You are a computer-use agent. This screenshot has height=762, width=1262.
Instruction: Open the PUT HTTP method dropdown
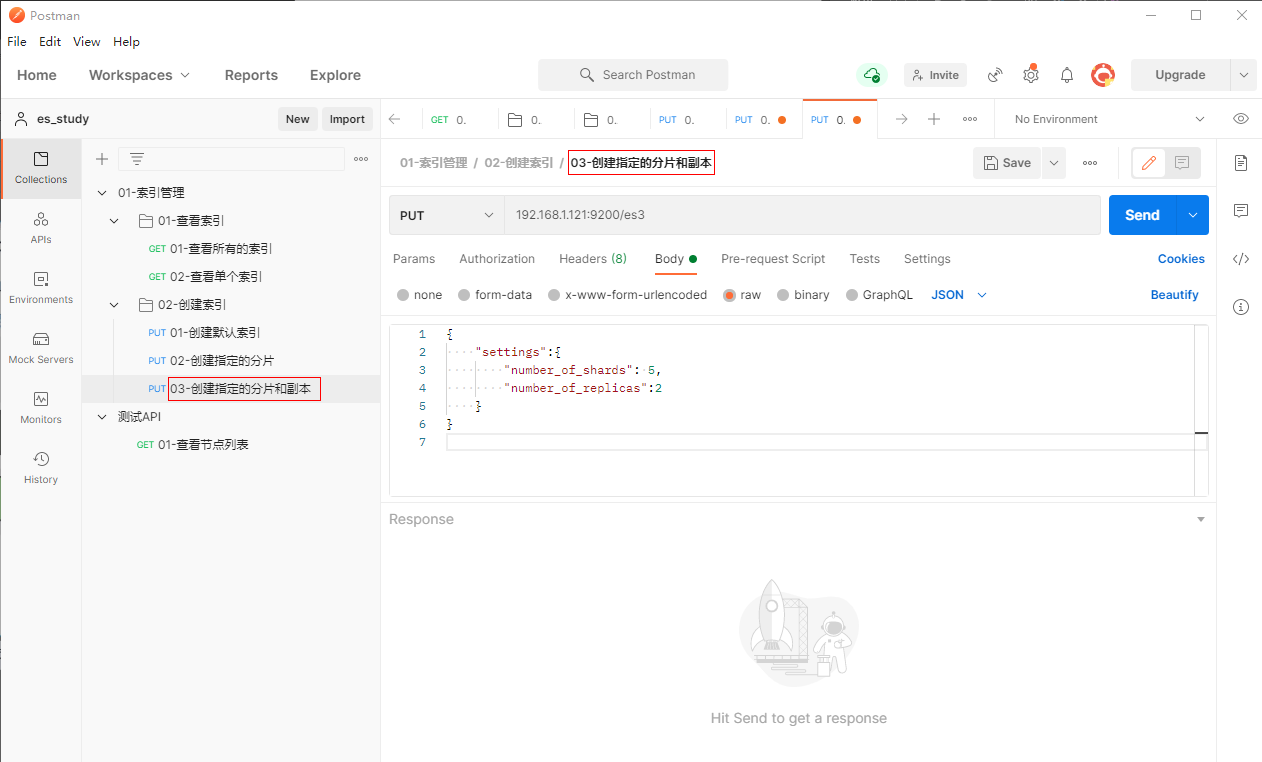pyautogui.click(x=446, y=215)
